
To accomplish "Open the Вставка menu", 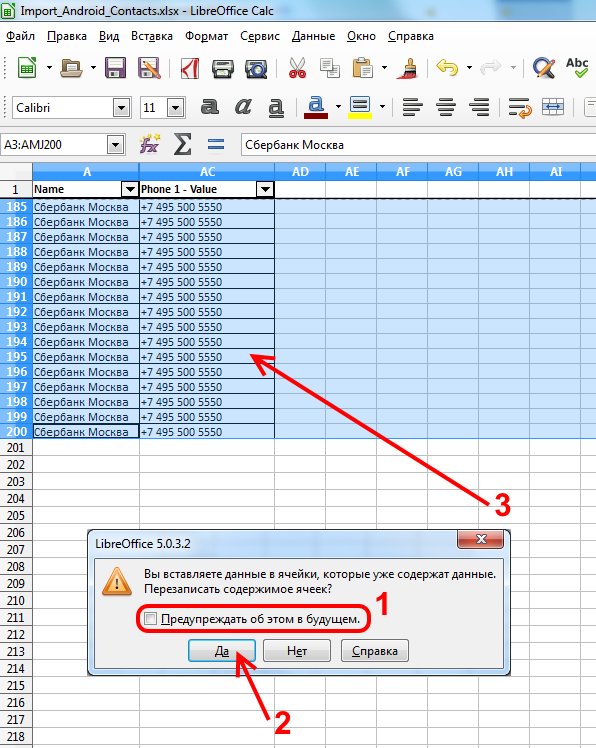I will tap(152, 36).
